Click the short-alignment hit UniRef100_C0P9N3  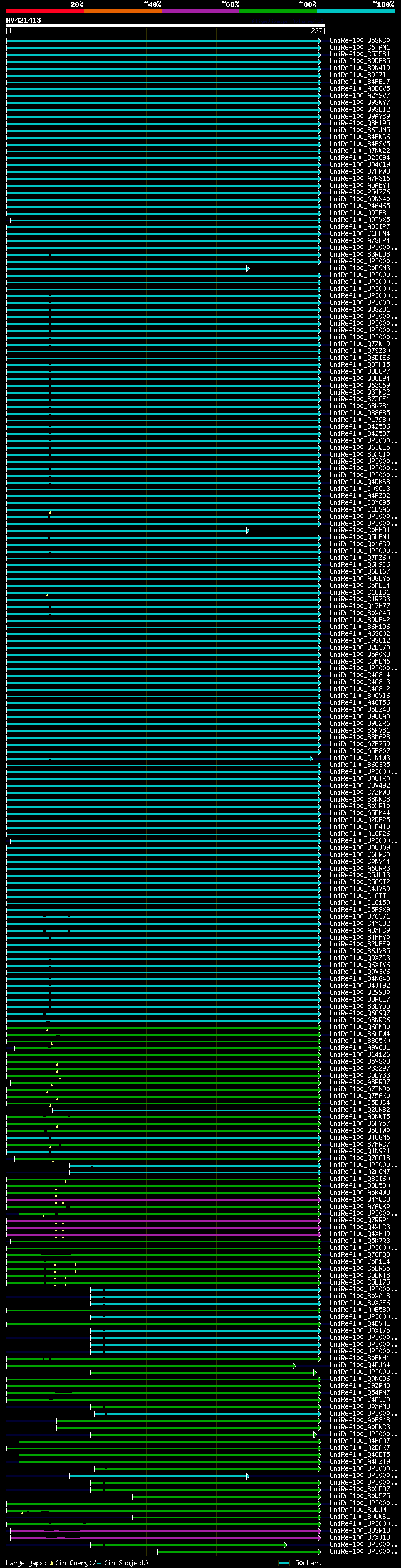360,268
